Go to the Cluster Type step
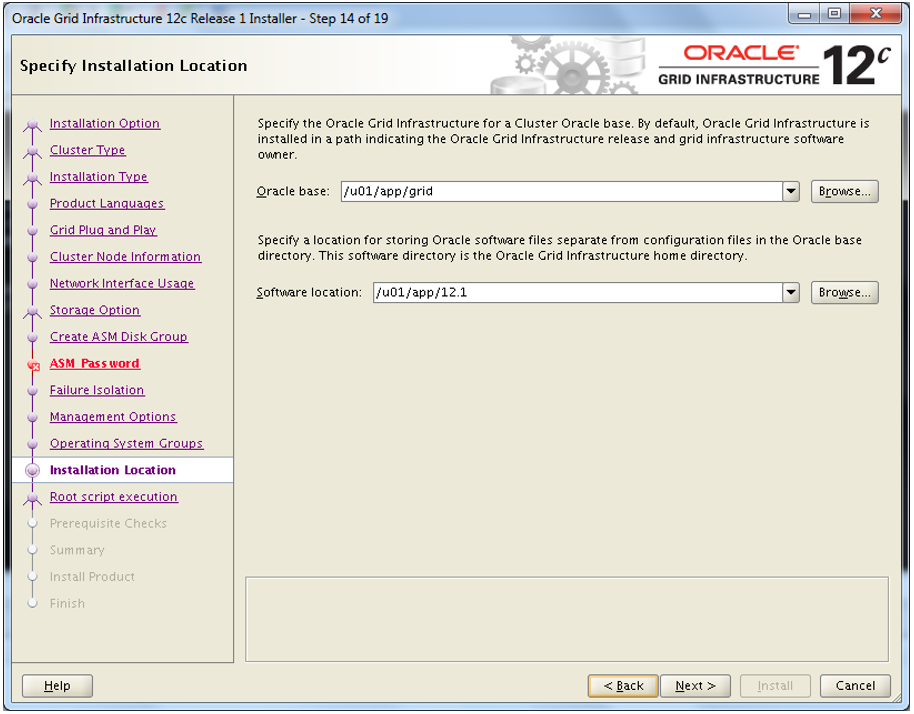 click(87, 150)
